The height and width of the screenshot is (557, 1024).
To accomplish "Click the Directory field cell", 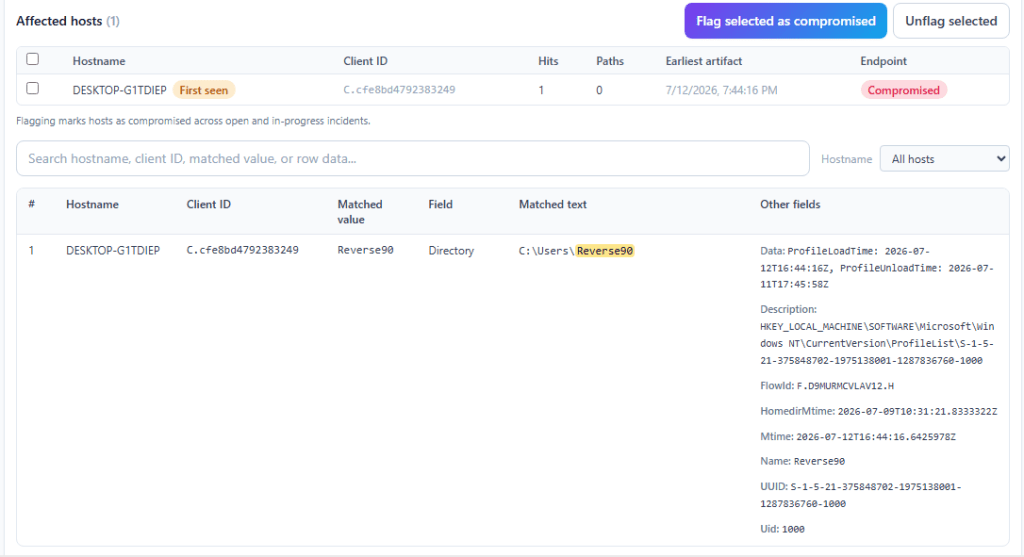I will coord(451,251).
